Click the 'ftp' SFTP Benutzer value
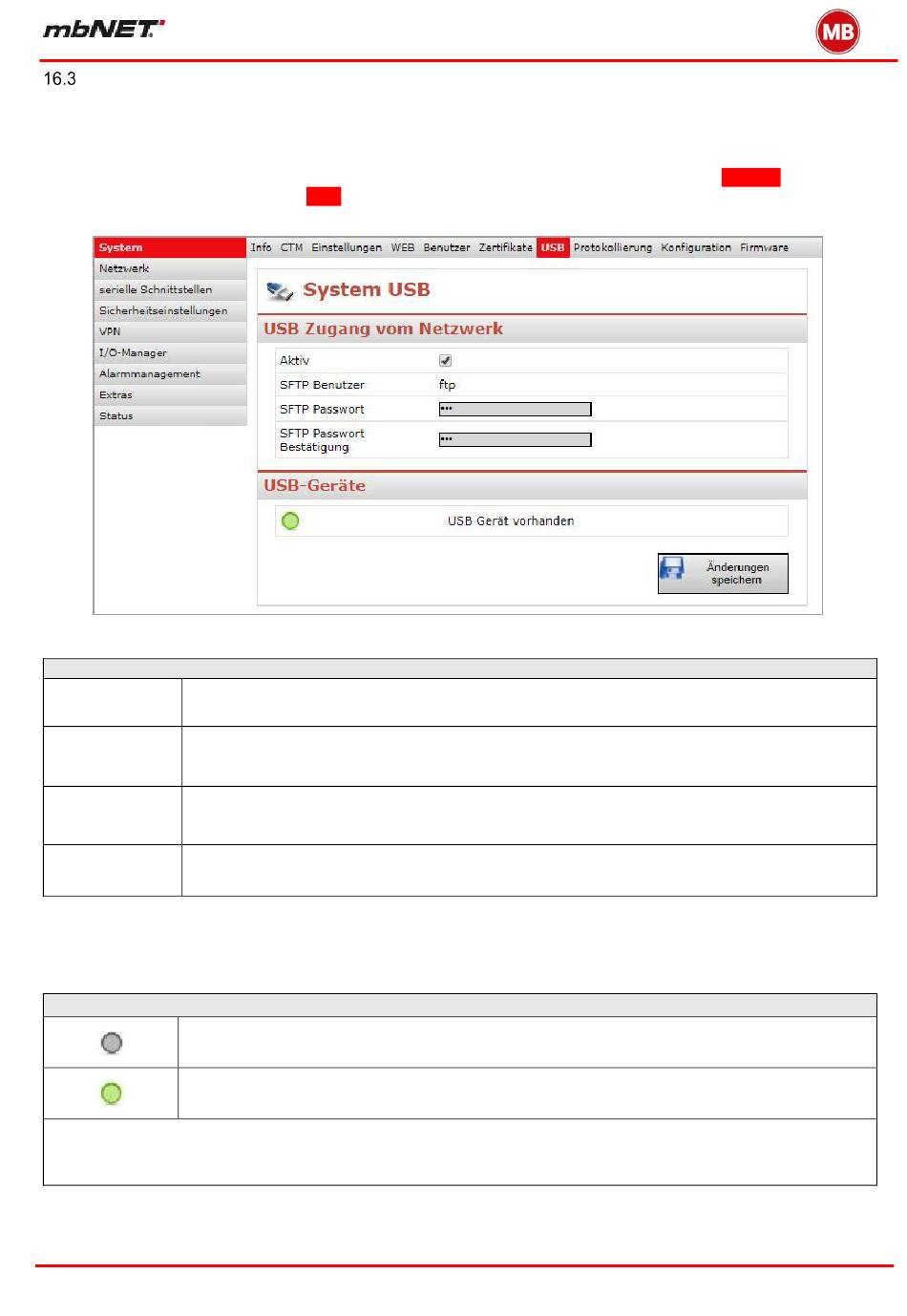The image size is (907, 1316). point(447,385)
